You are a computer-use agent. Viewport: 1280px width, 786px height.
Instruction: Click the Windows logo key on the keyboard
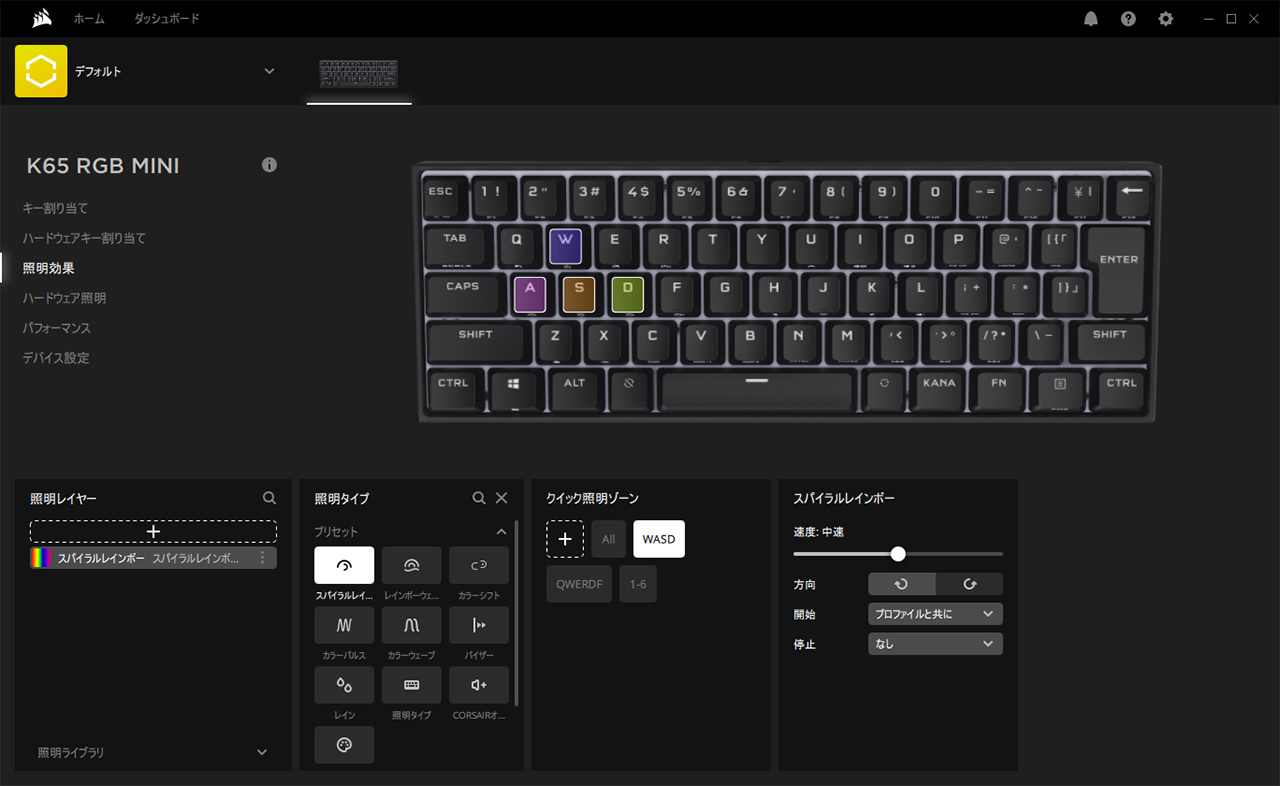coord(514,389)
